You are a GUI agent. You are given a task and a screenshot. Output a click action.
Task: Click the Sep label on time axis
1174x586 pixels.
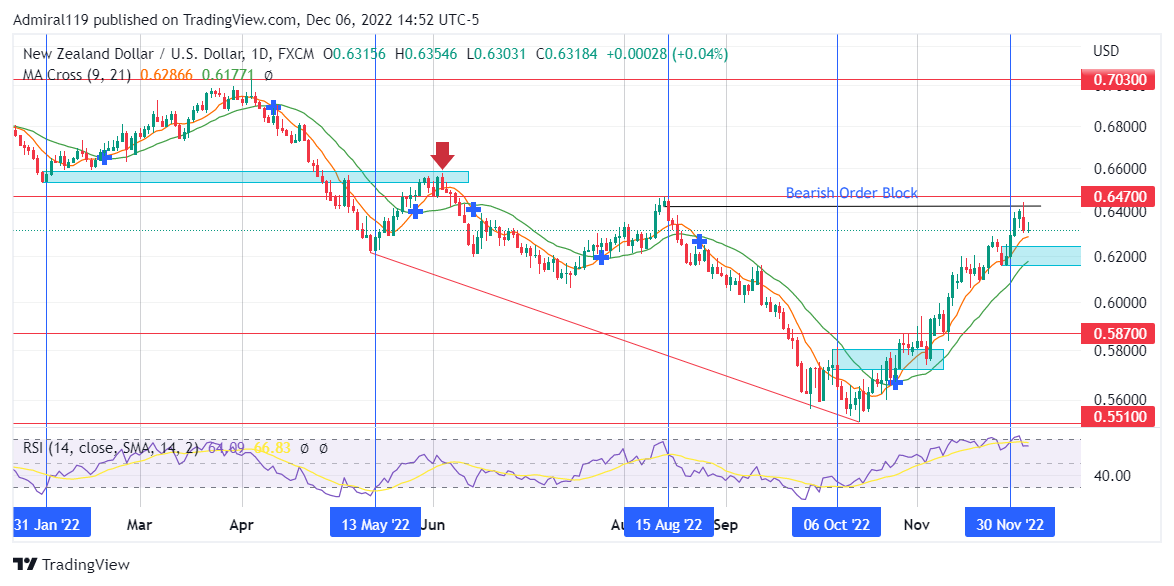[725, 525]
